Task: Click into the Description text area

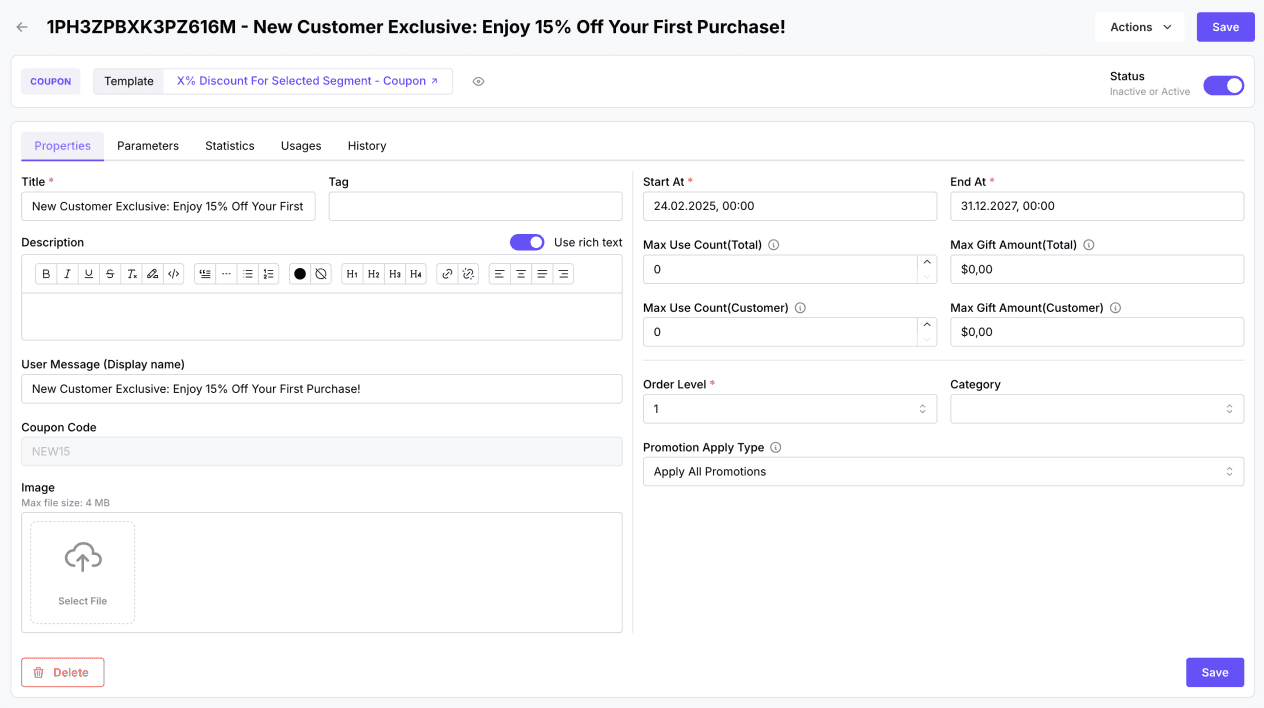Action: pyautogui.click(x=322, y=316)
